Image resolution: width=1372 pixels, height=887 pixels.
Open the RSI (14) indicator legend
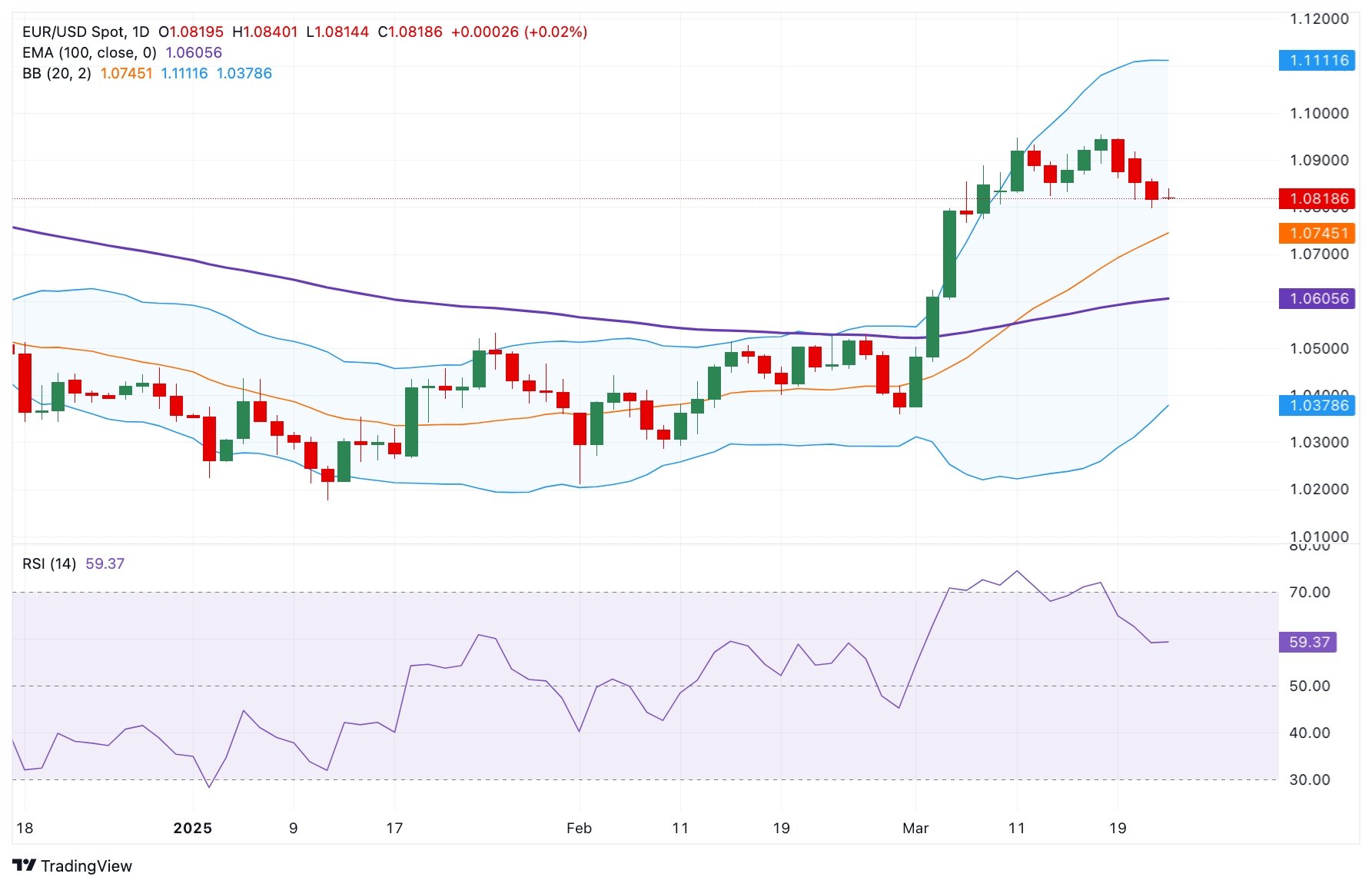tap(49, 563)
